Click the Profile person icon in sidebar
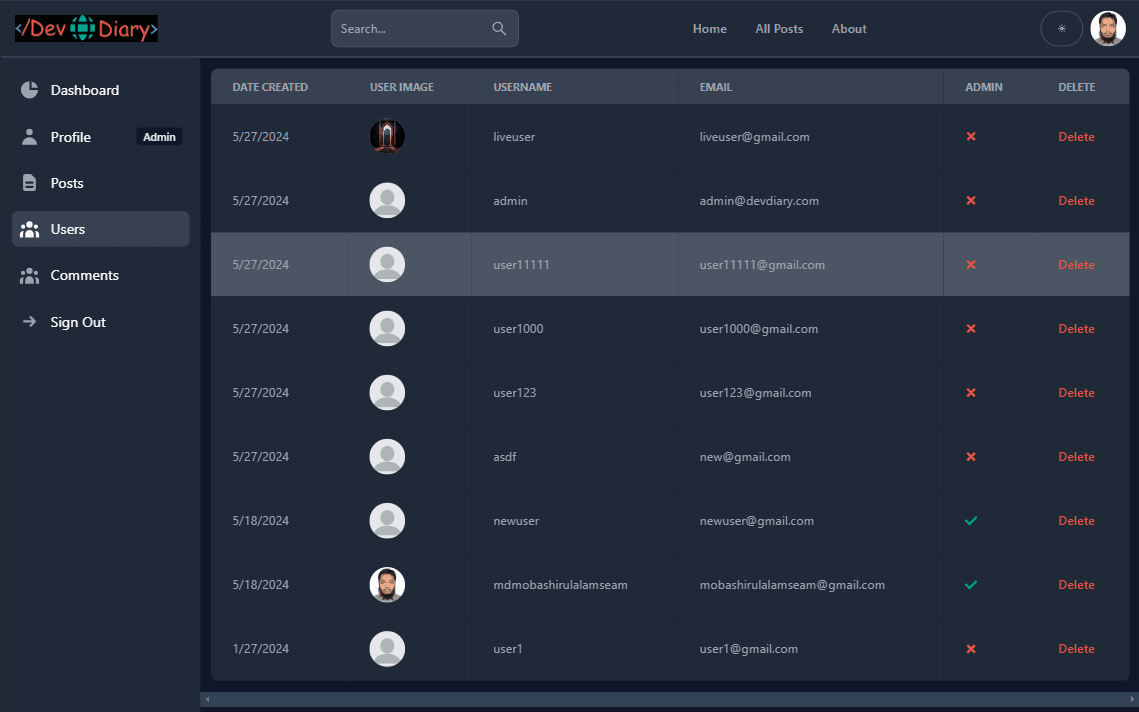1139x712 pixels. (x=30, y=137)
